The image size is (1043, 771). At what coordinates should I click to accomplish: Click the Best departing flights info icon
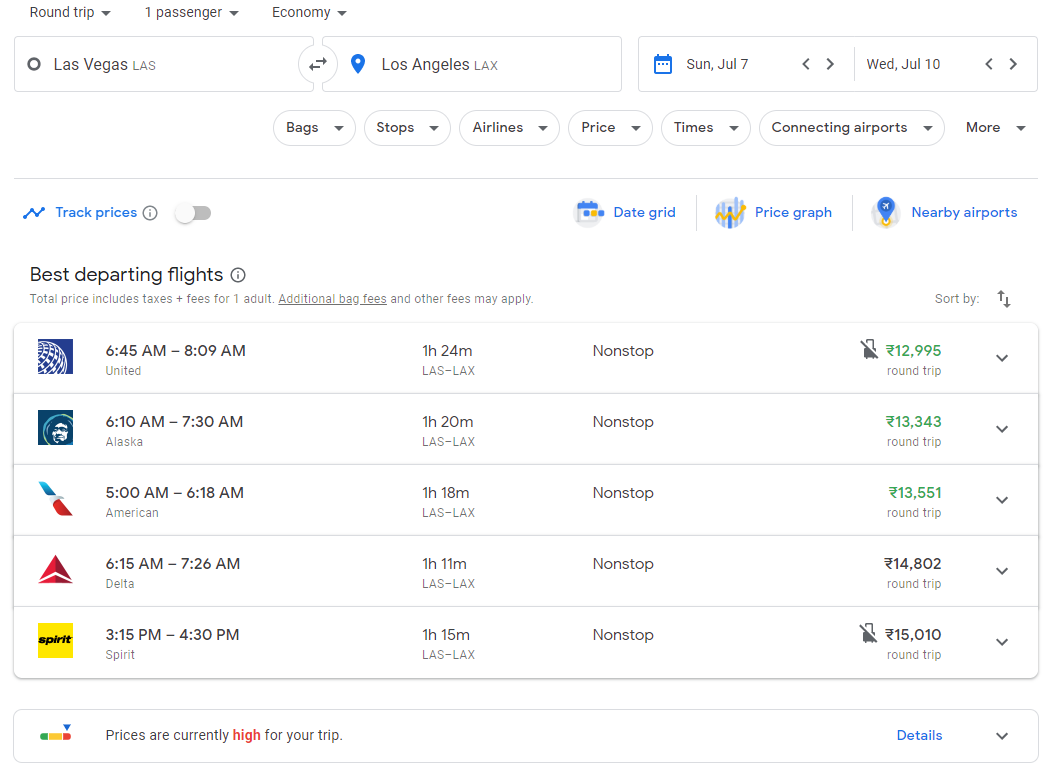[x=237, y=274]
